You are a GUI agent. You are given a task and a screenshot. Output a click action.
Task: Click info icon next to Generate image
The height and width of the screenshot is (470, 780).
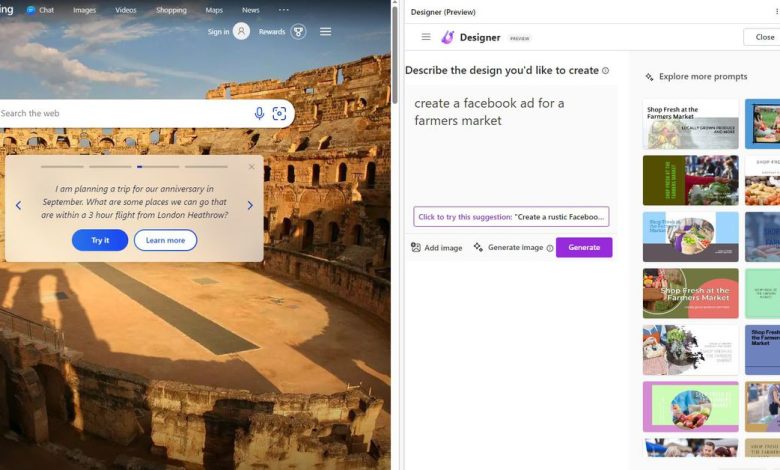550,248
